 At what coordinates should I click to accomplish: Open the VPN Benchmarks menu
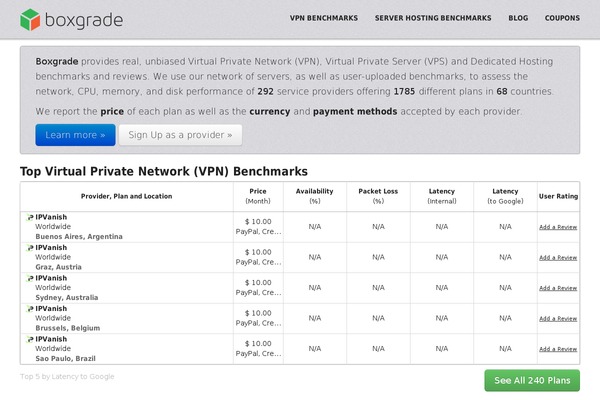(x=324, y=18)
